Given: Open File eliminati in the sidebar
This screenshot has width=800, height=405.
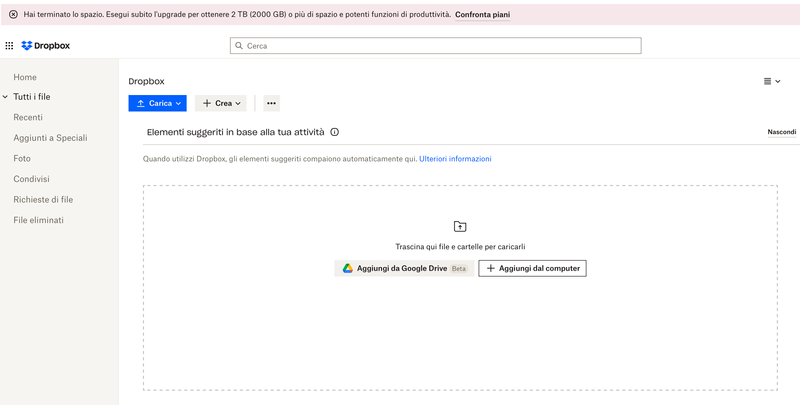Looking at the screenshot, I should click(x=39, y=220).
